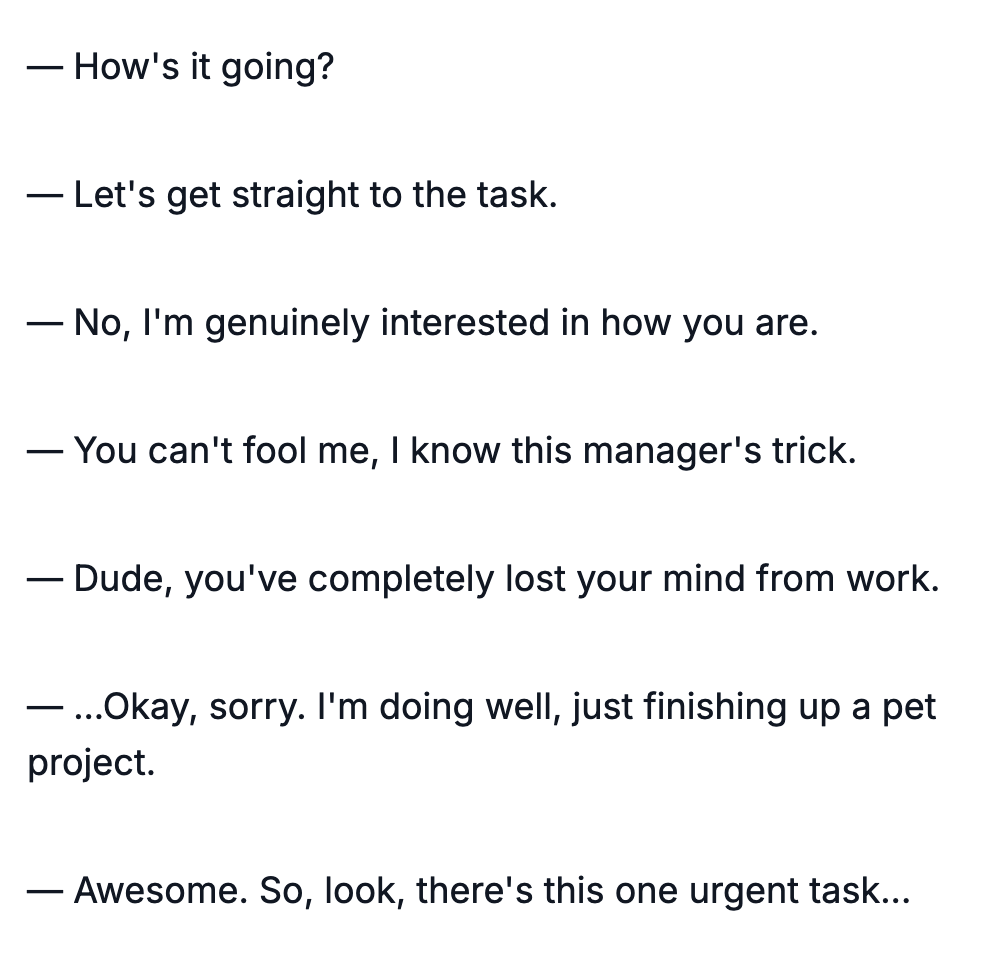Viewport: 982px width, 964px height.
Task: Click the word "genuinely" in the text
Action: coord(287,324)
